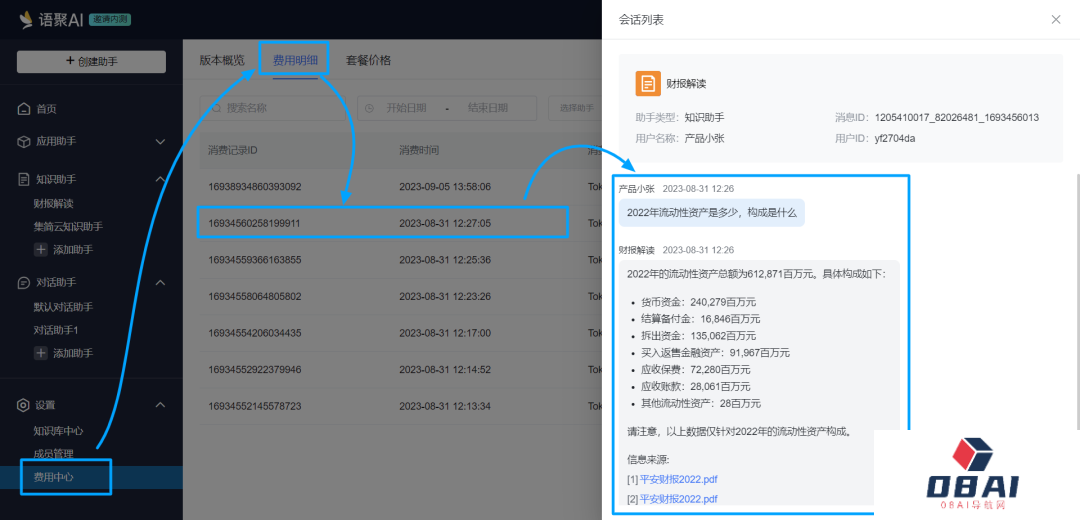Click the home icon beside 首页
Screen dimensions: 1080x520
(x=24, y=109)
